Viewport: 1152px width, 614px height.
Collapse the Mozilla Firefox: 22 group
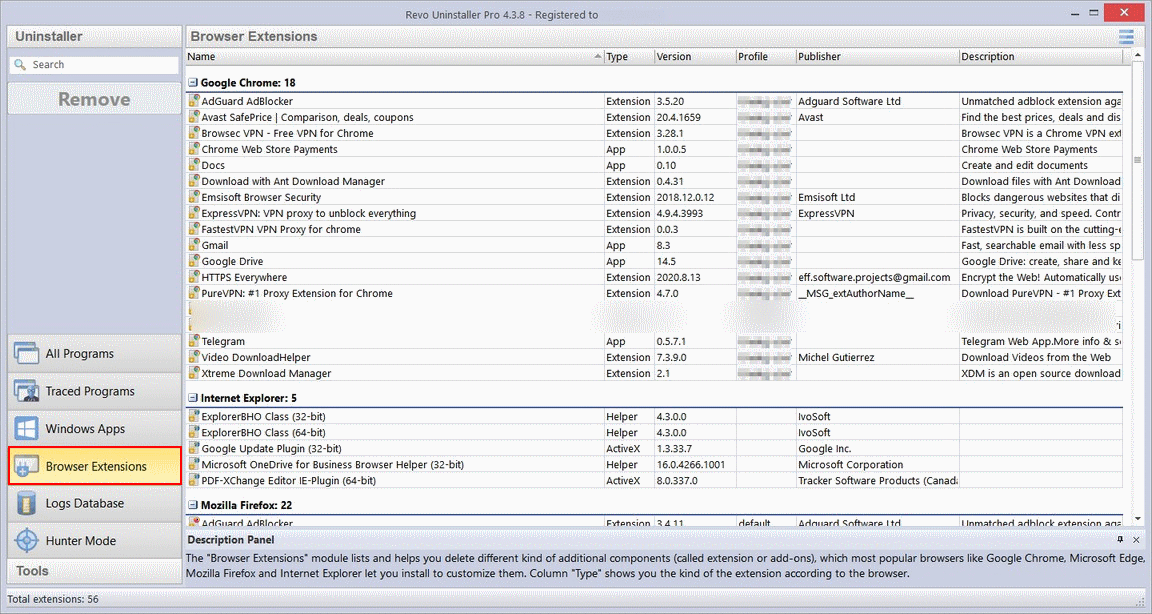tap(192, 505)
